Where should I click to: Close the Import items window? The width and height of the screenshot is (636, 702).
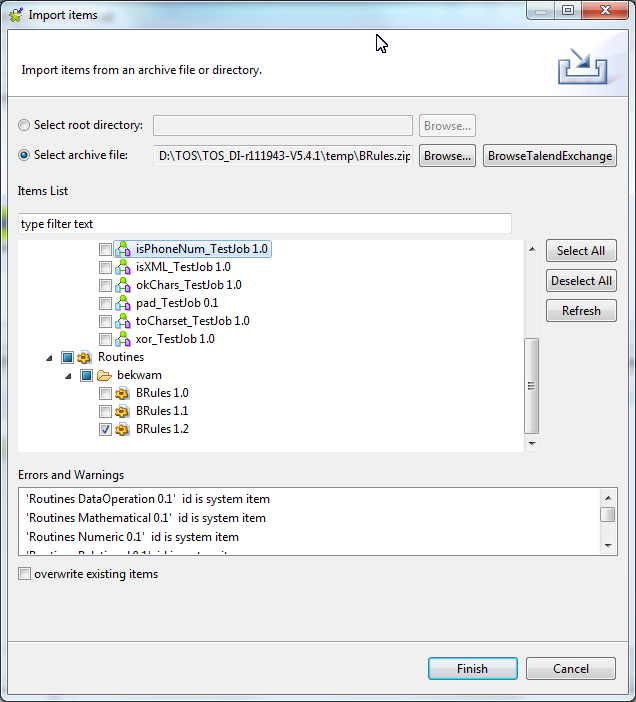pos(605,10)
